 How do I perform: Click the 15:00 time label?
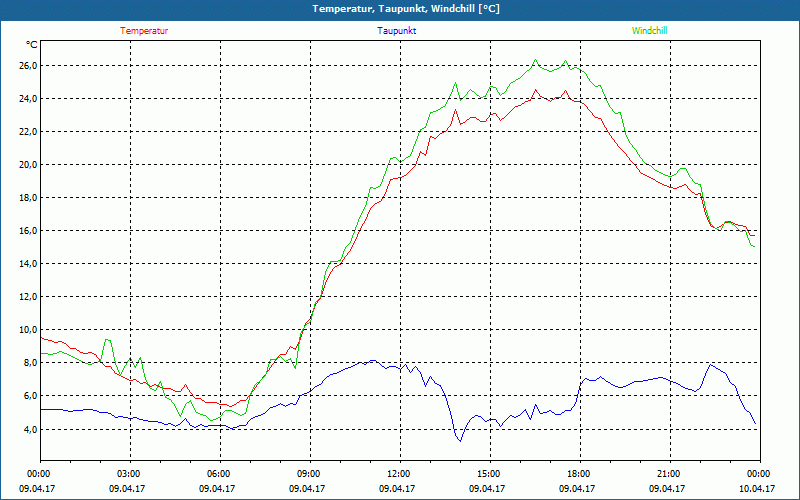(x=490, y=474)
